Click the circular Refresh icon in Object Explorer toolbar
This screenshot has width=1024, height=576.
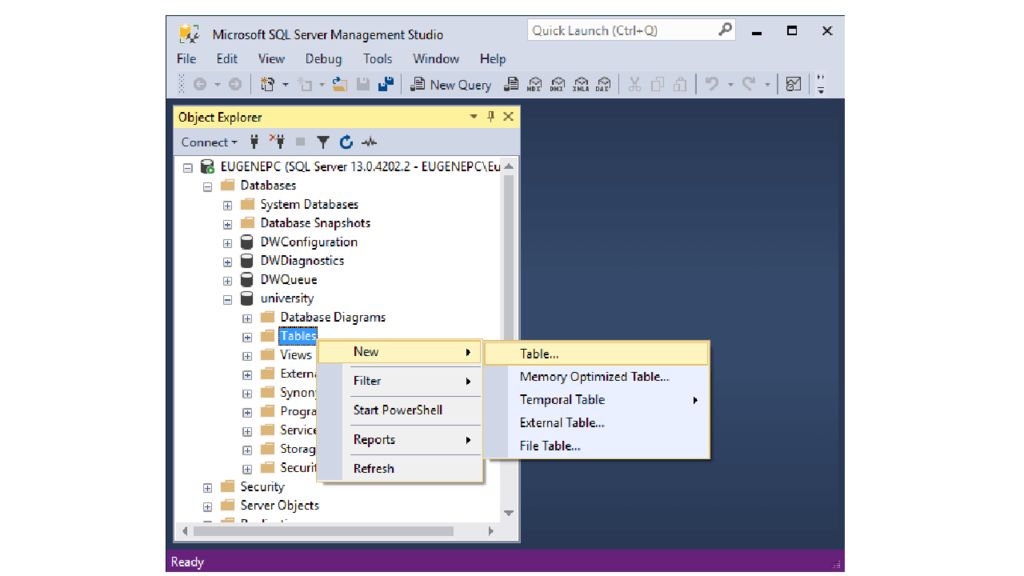click(346, 142)
